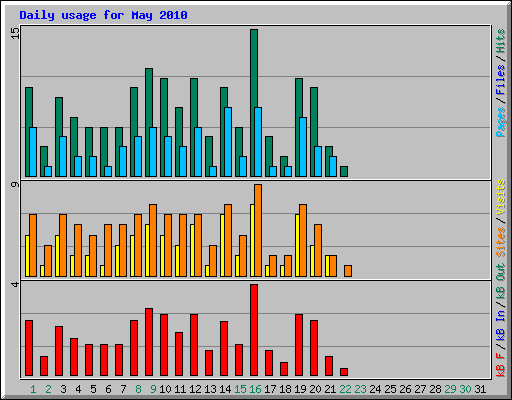Click the 'Files' legend label

tap(501, 80)
